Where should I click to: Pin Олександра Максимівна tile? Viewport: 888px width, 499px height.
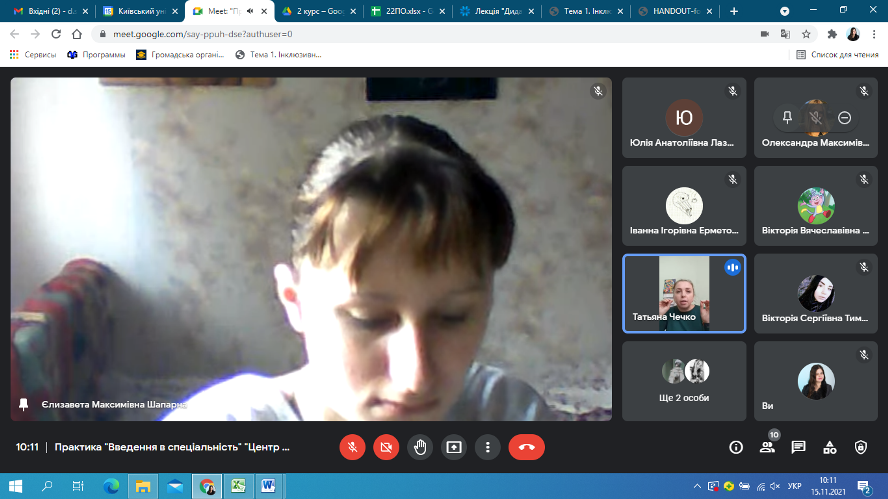(787, 117)
